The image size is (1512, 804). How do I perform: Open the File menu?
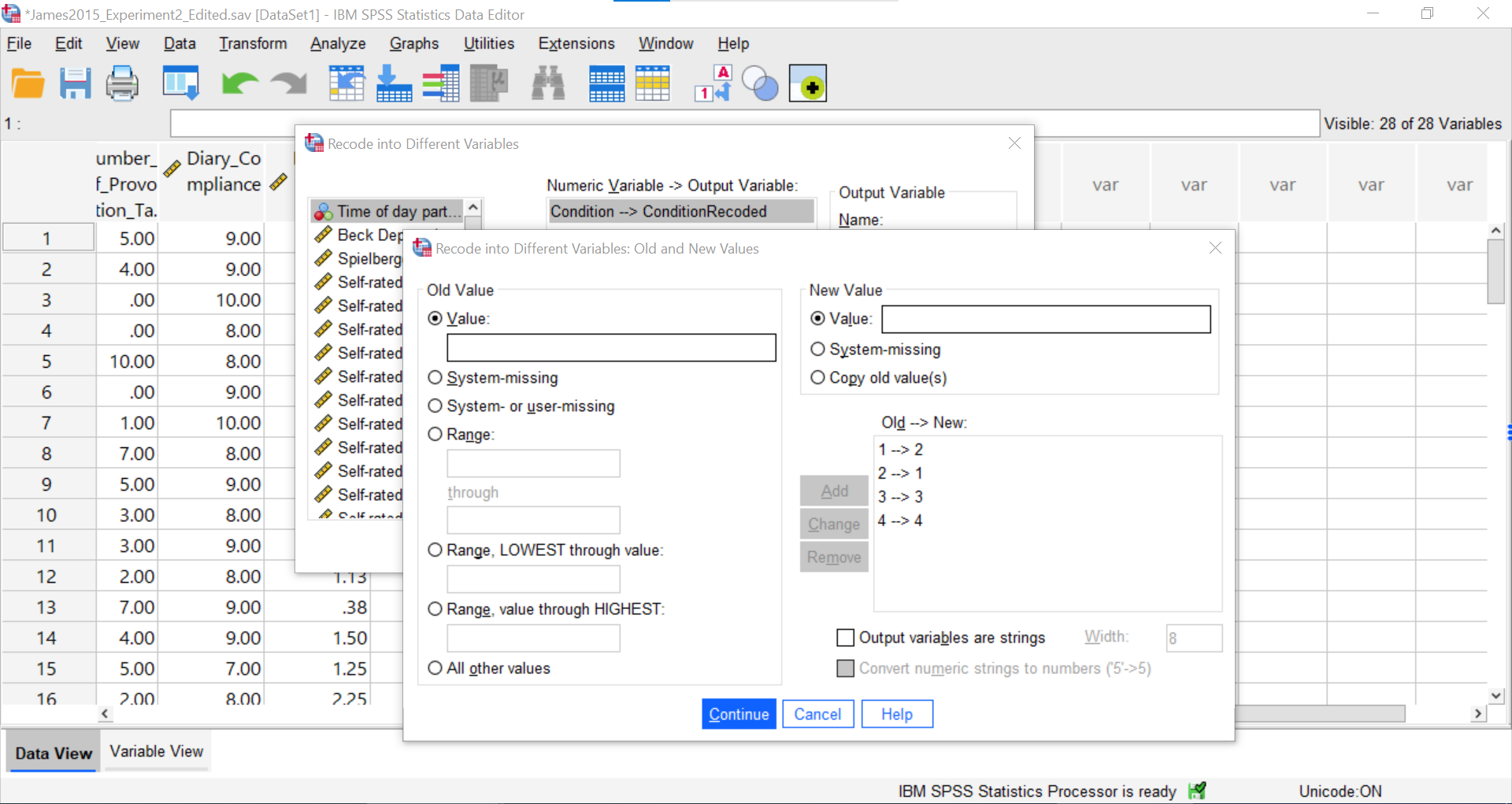(x=19, y=43)
